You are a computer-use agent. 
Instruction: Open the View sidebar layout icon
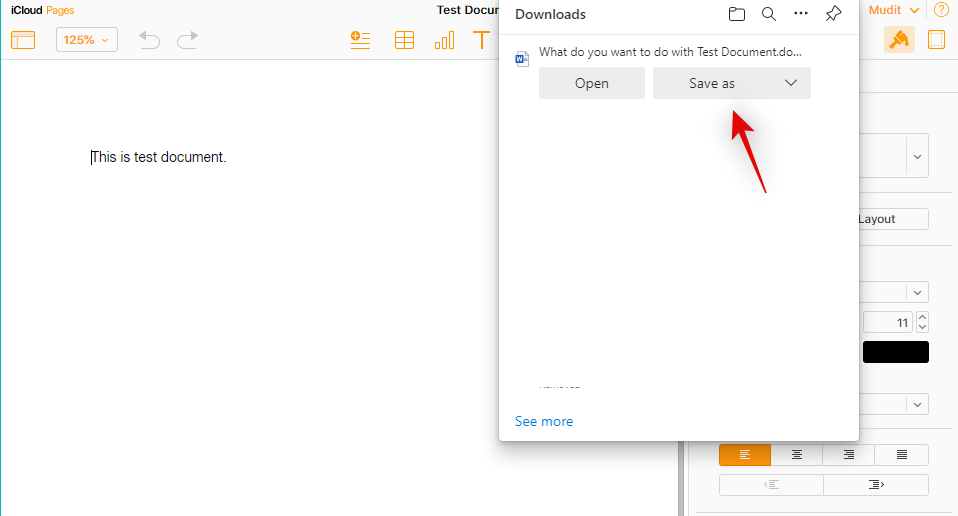click(23, 40)
